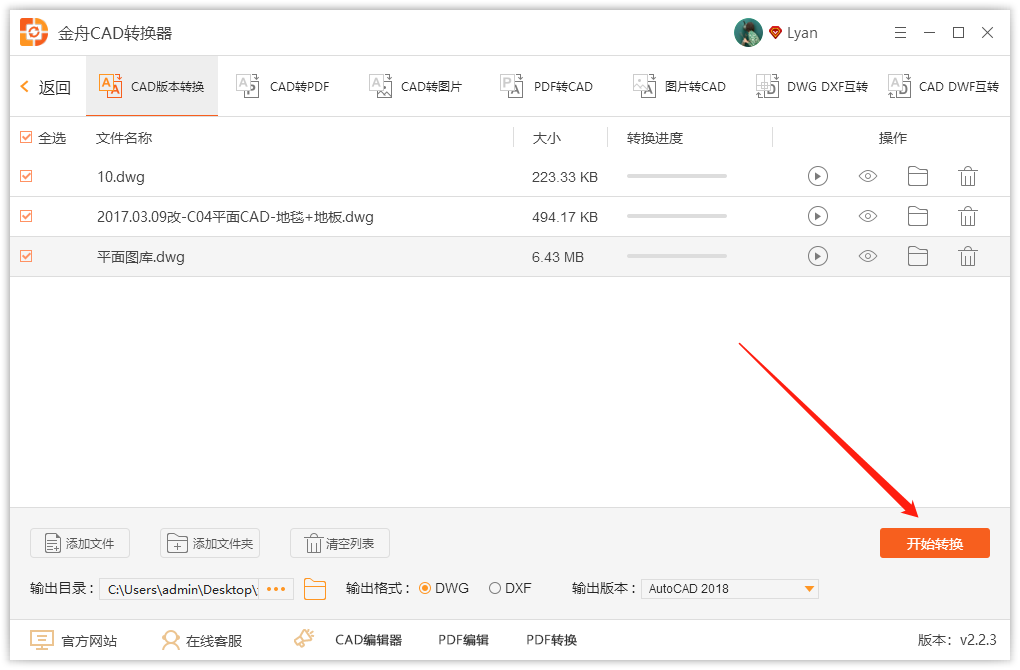This screenshot has width=1020, height=670.
Task: Uncheck the 2017.03.09改 CAD file row
Action: 25,216
